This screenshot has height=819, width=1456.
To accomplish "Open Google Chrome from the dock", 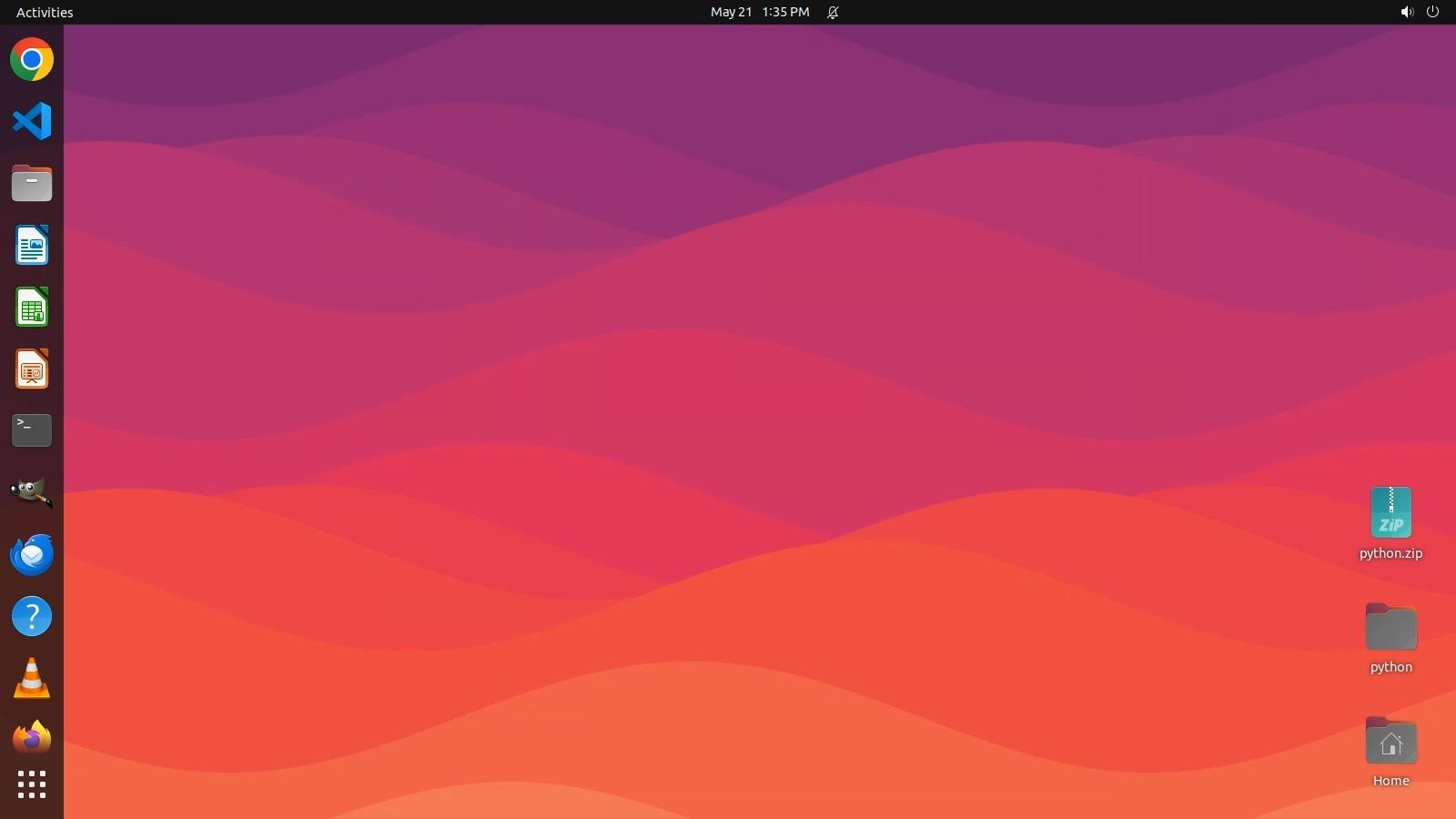I will [x=32, y=60].
